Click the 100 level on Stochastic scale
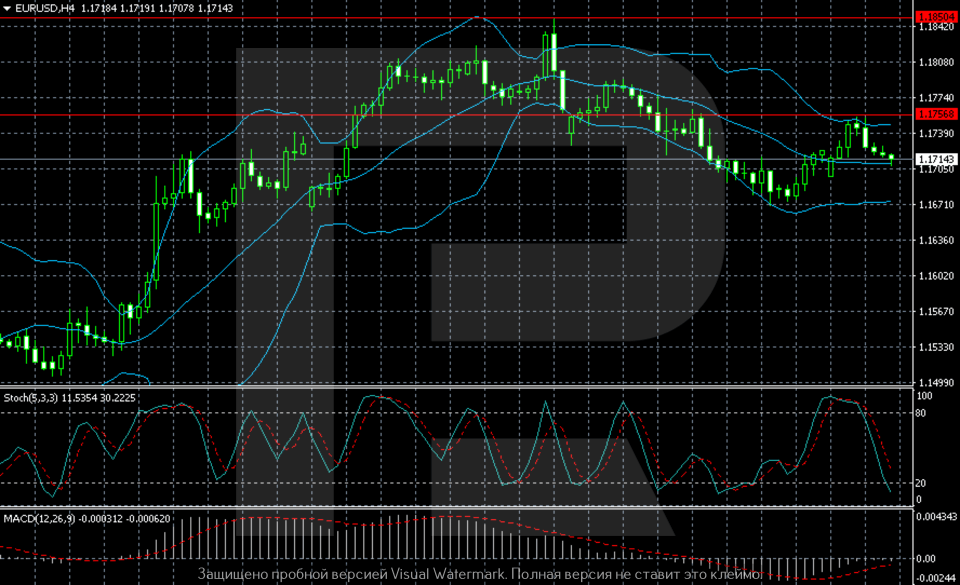Viewport: 960px width, 585px height. pos(925,396)
